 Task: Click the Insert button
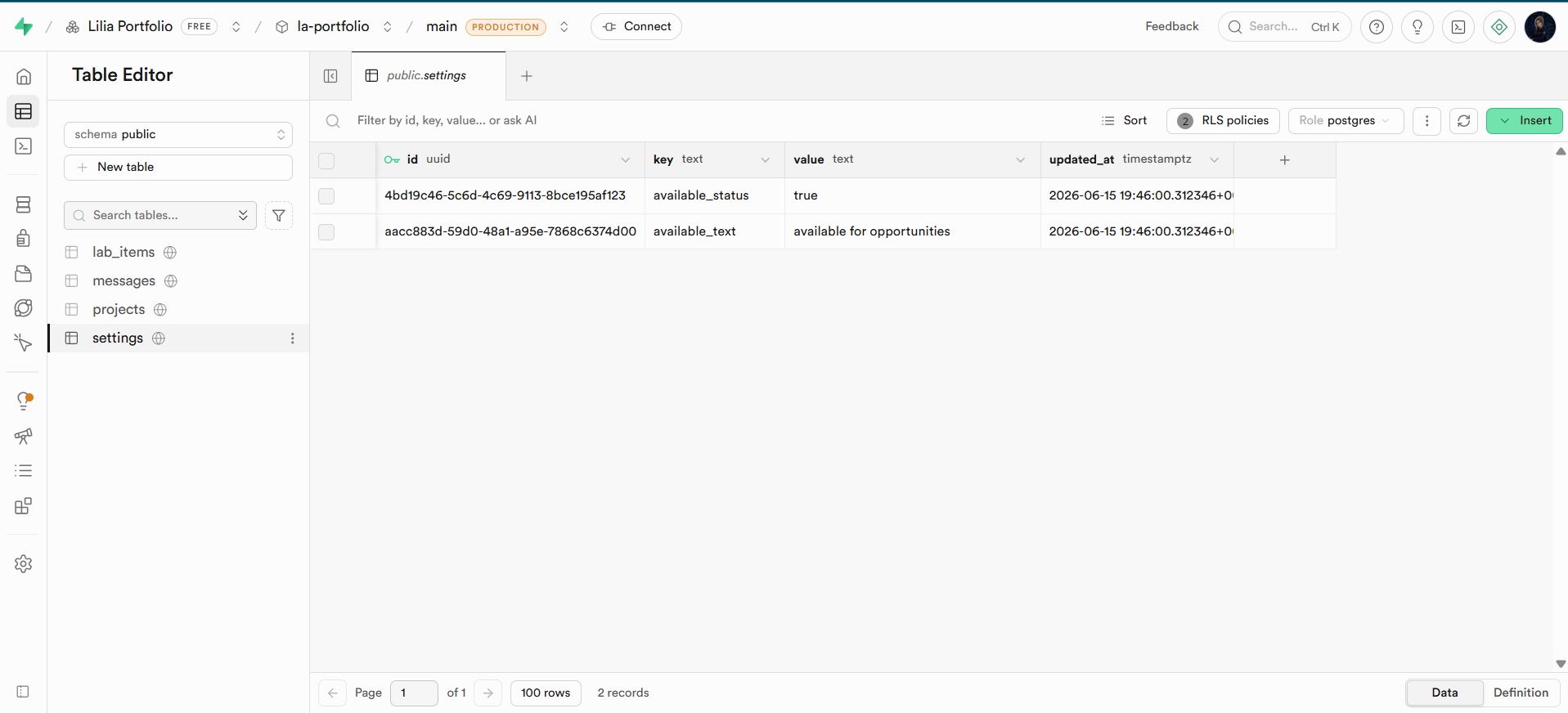(1524, 121)
